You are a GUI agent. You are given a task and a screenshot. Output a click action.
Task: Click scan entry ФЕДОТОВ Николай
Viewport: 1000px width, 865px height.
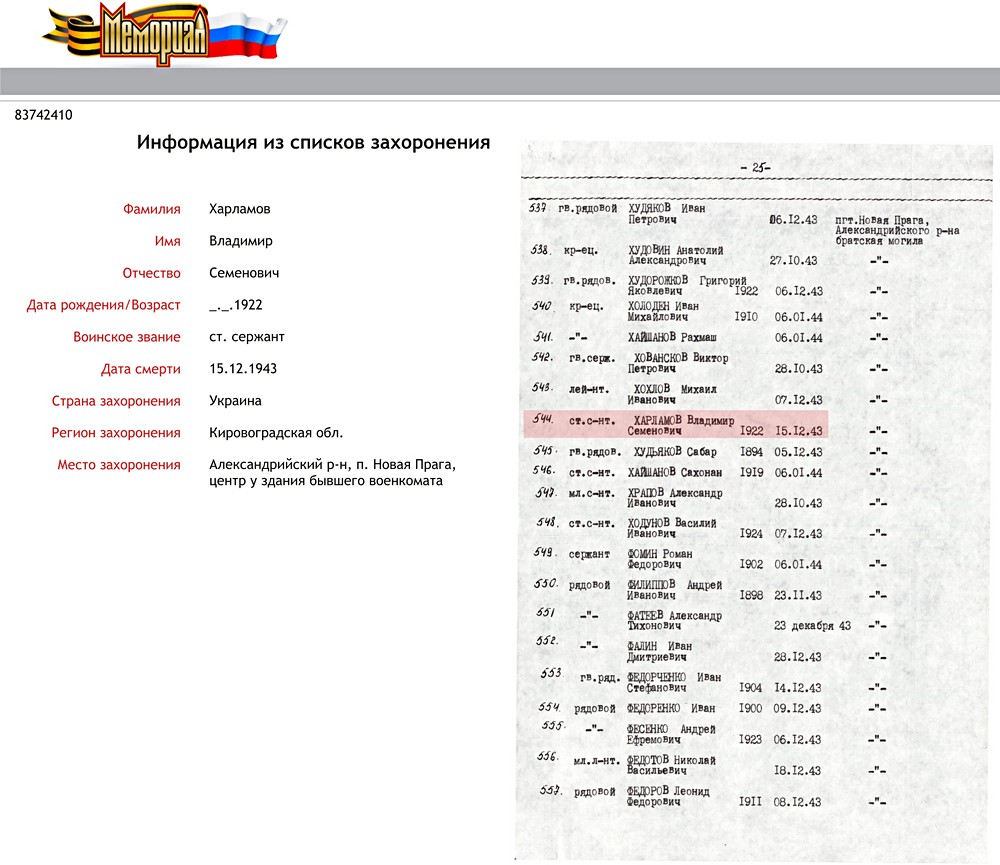coord(671,765)
